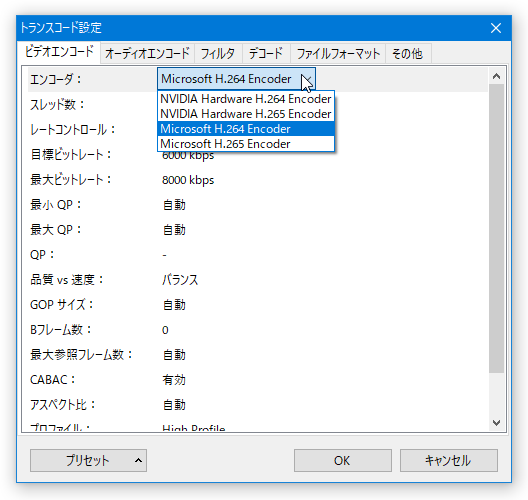
Task: Select the エンコーダ row label
Action: pos(56,79)
